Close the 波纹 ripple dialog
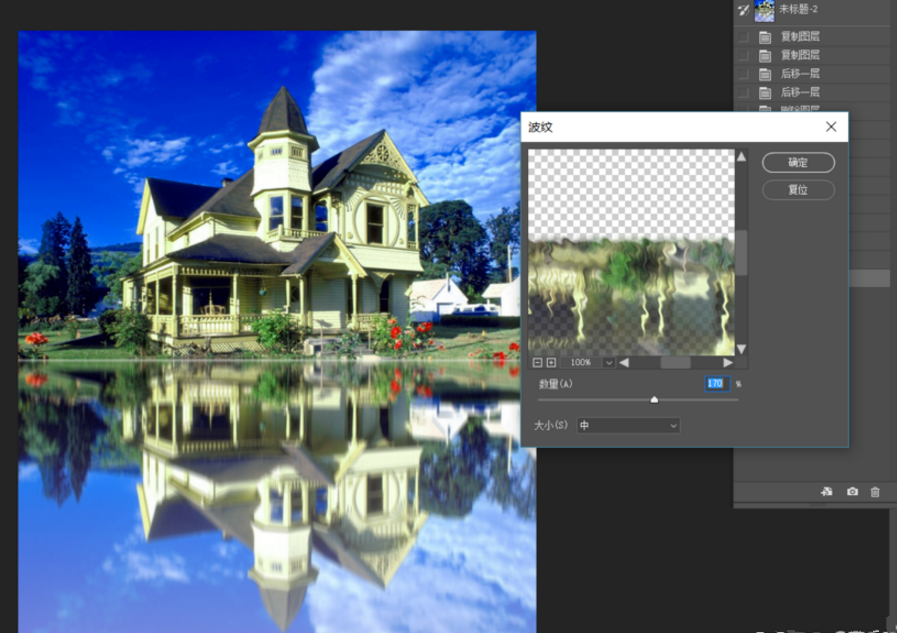This screenshot has width=897, height=633. click(x=831, y=127)
